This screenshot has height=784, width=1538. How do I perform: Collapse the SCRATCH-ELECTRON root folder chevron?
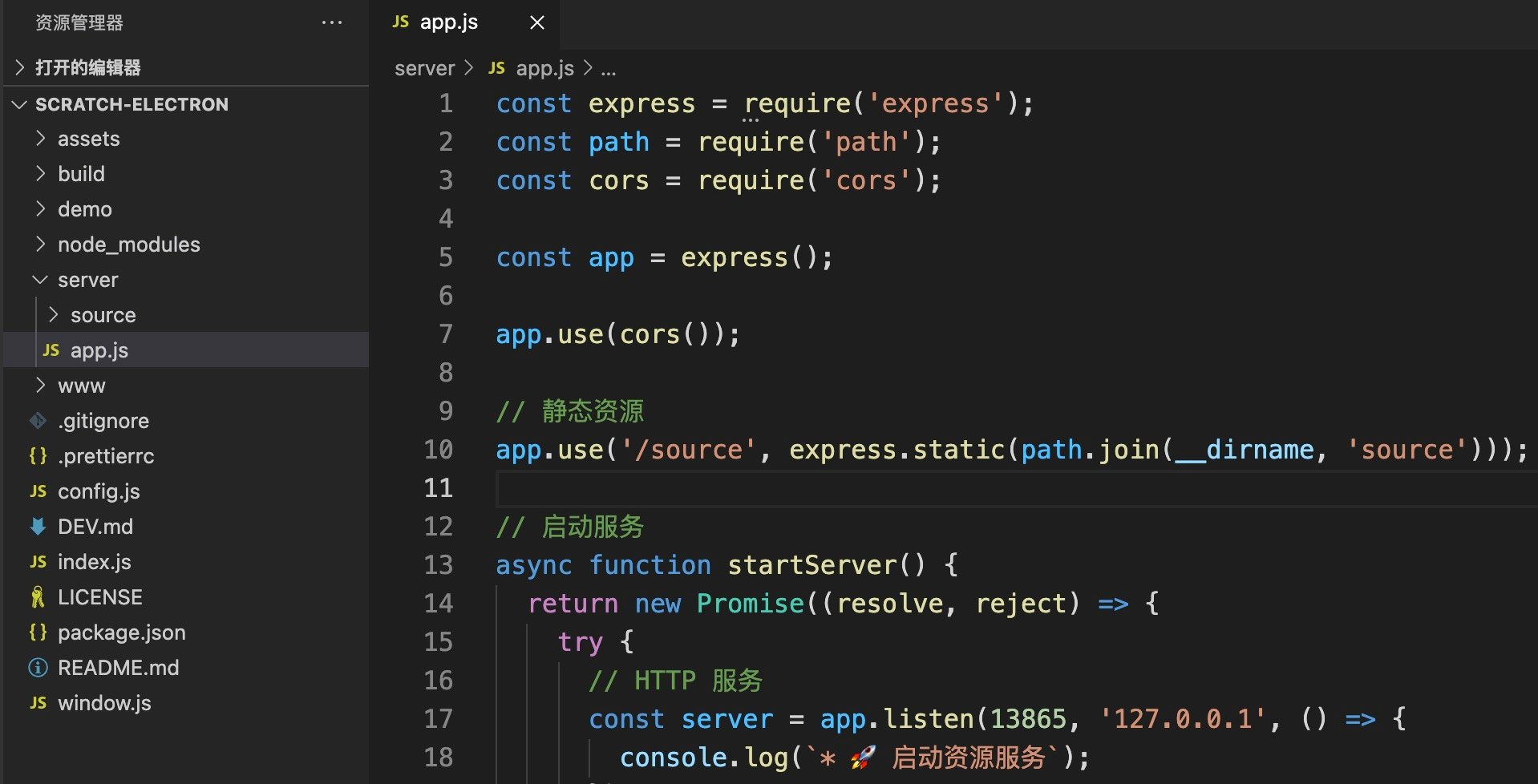point(20,104)
